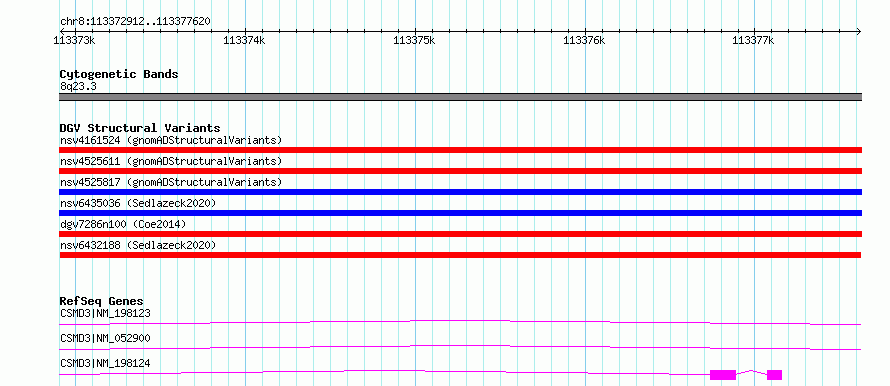The image size is (890, 386).
Task: Click variant label nsv4161524
Action: (x=171, y=140)
